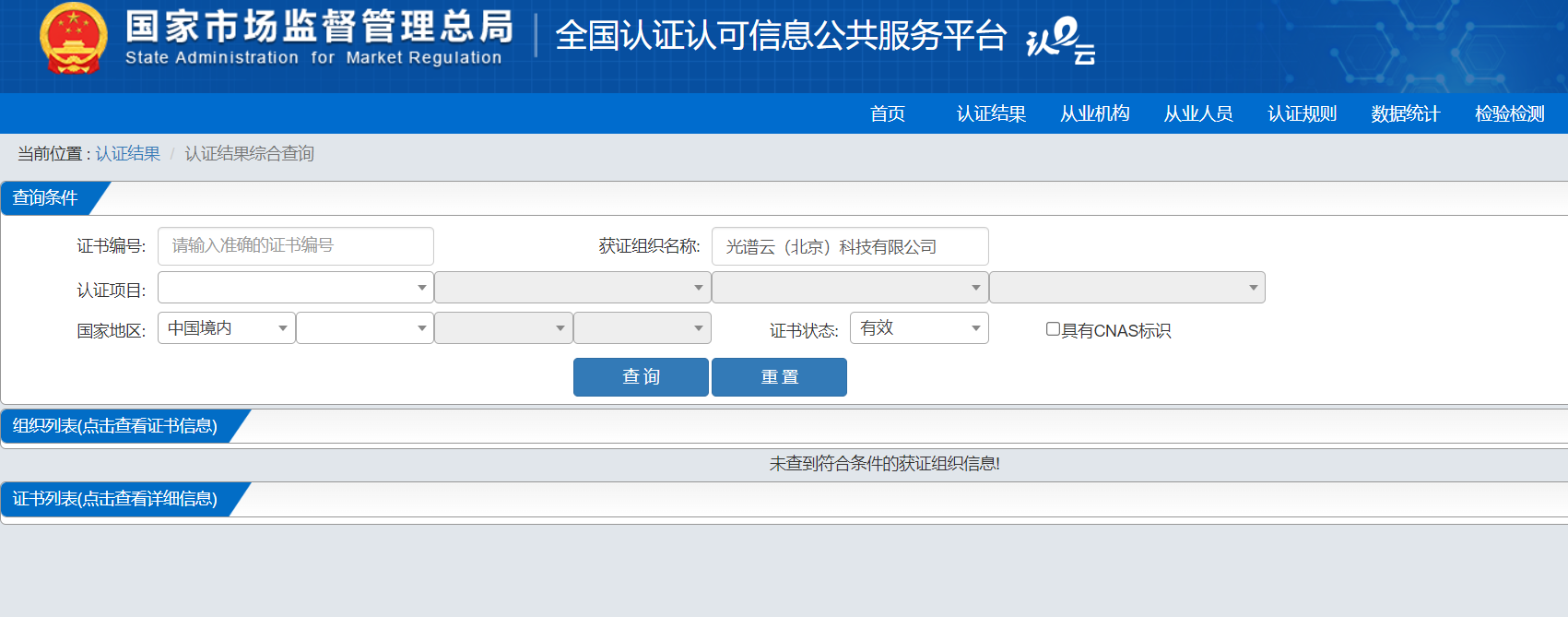The image size is (1568, 617).
Task: Expand the 证书状态 dropdown showing 有效
Action: (x=919, y=328)
